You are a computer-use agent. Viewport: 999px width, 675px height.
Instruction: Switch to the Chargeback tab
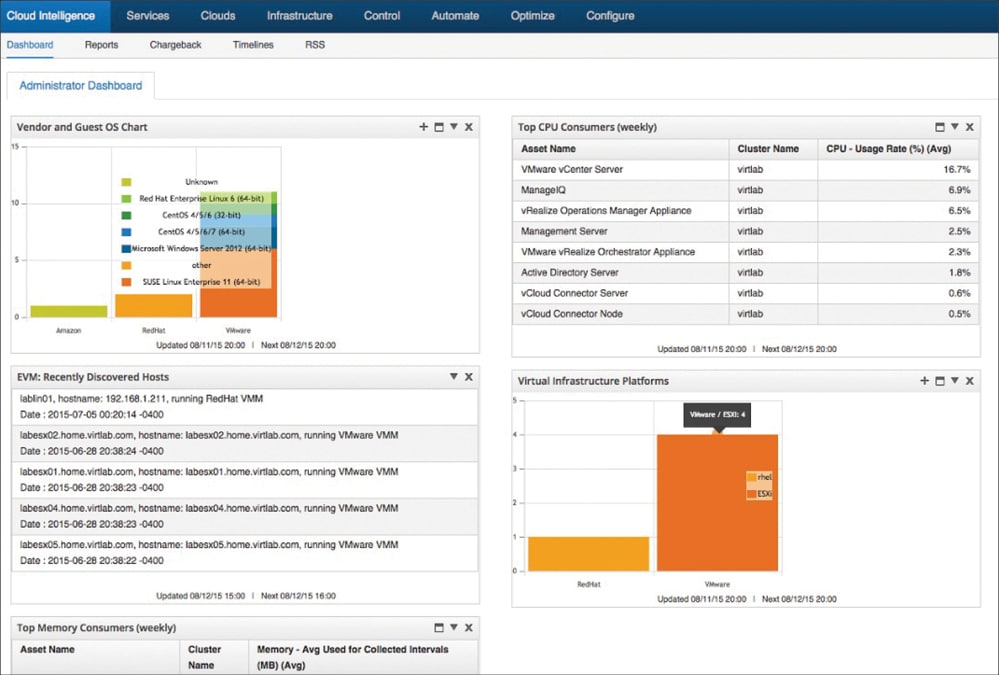(x=175, y=45)
